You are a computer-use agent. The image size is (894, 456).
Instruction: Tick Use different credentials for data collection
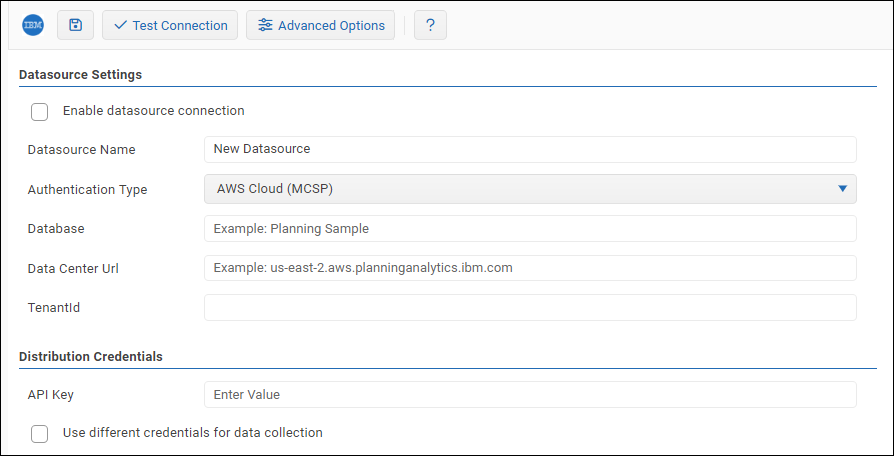click(40, 433)
